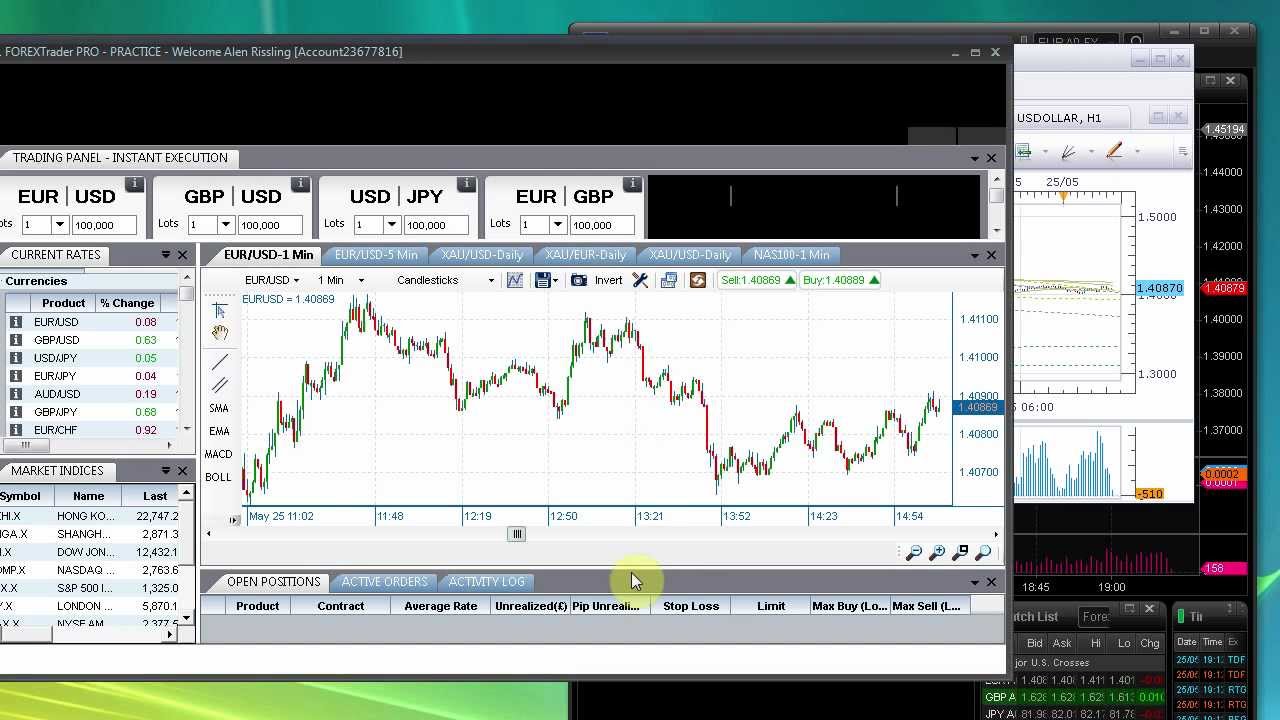This screenshot has width=1280, height=720.
Task: Close the chart panel with X
Action: tap(991, 255)
